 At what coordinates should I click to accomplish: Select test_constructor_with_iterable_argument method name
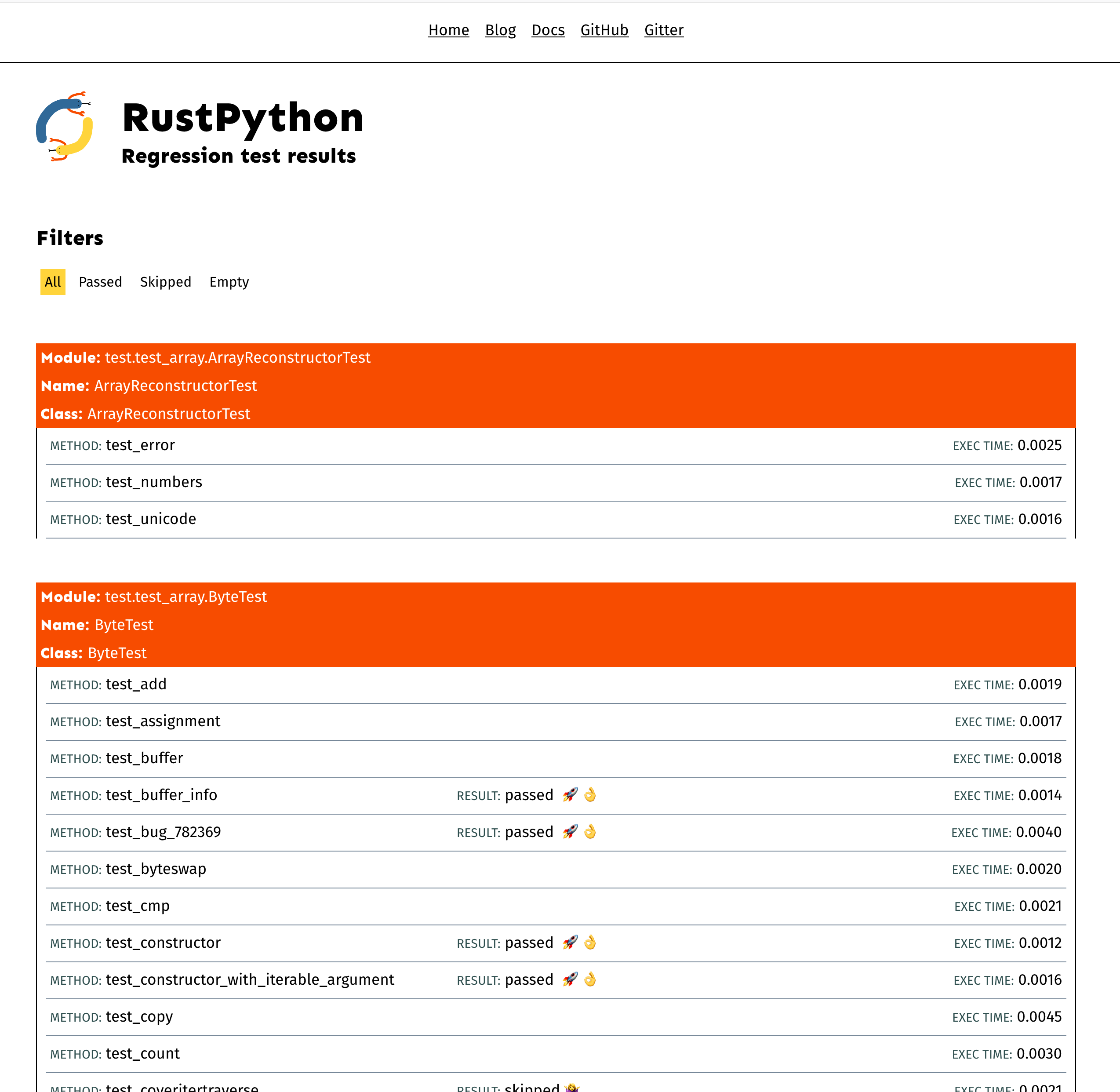250,979
